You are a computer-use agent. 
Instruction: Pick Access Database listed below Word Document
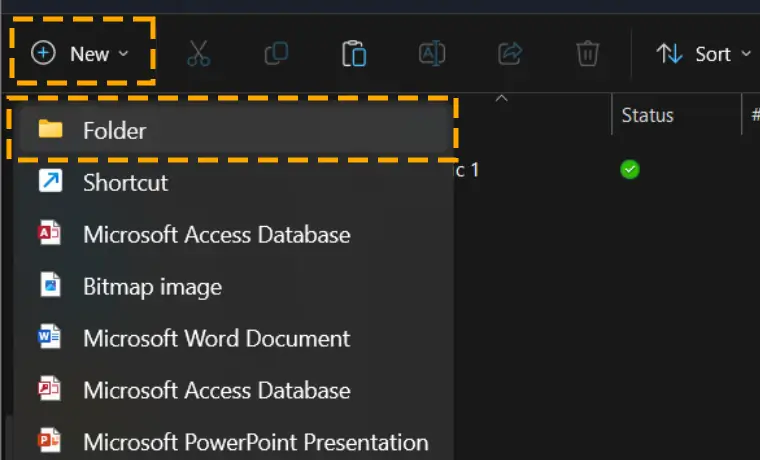click(x=233, y=390)
